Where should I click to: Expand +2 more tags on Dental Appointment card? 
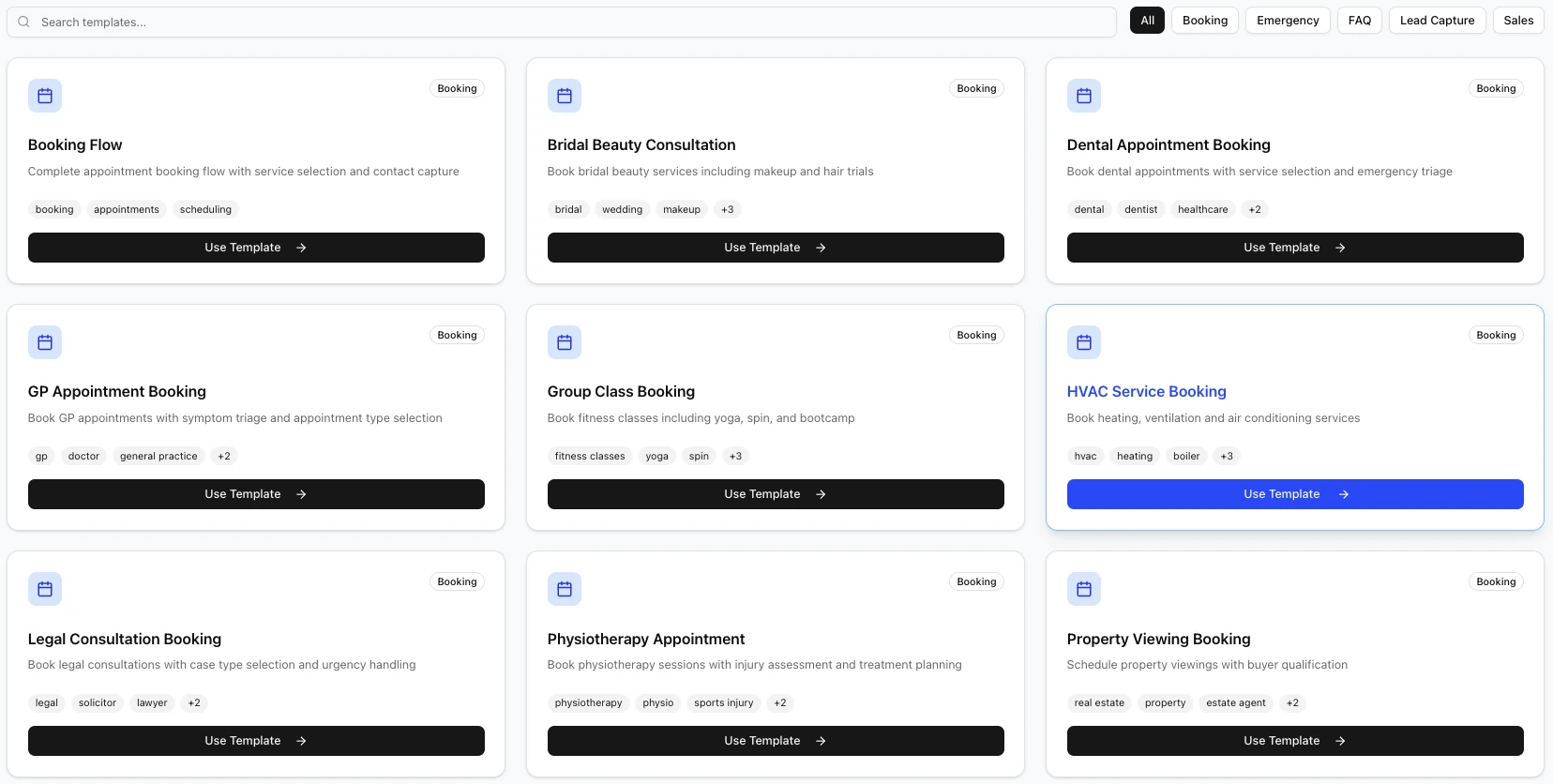(x=1255, y=209)
